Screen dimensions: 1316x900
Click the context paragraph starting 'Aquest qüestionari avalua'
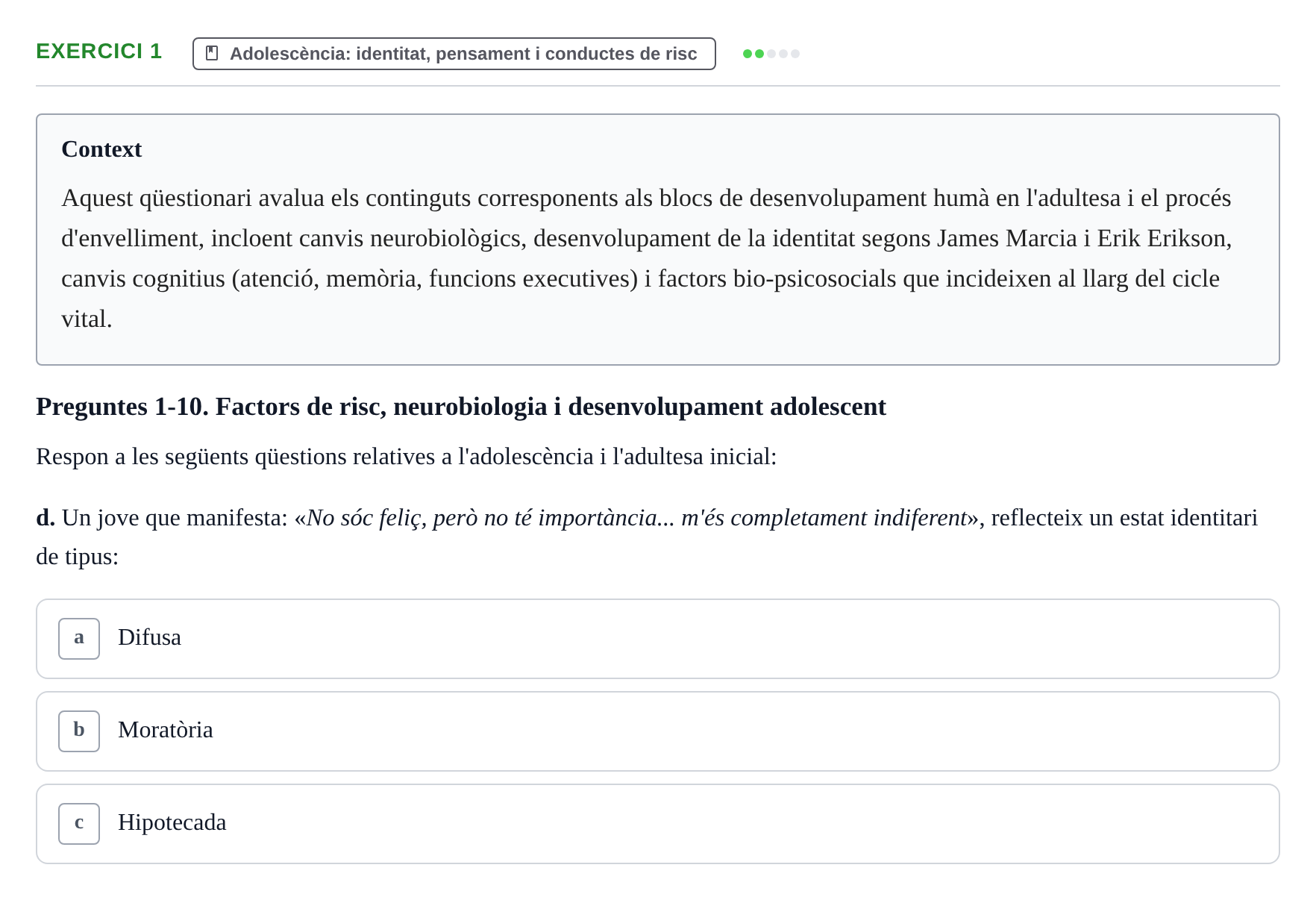click(646, 258)
